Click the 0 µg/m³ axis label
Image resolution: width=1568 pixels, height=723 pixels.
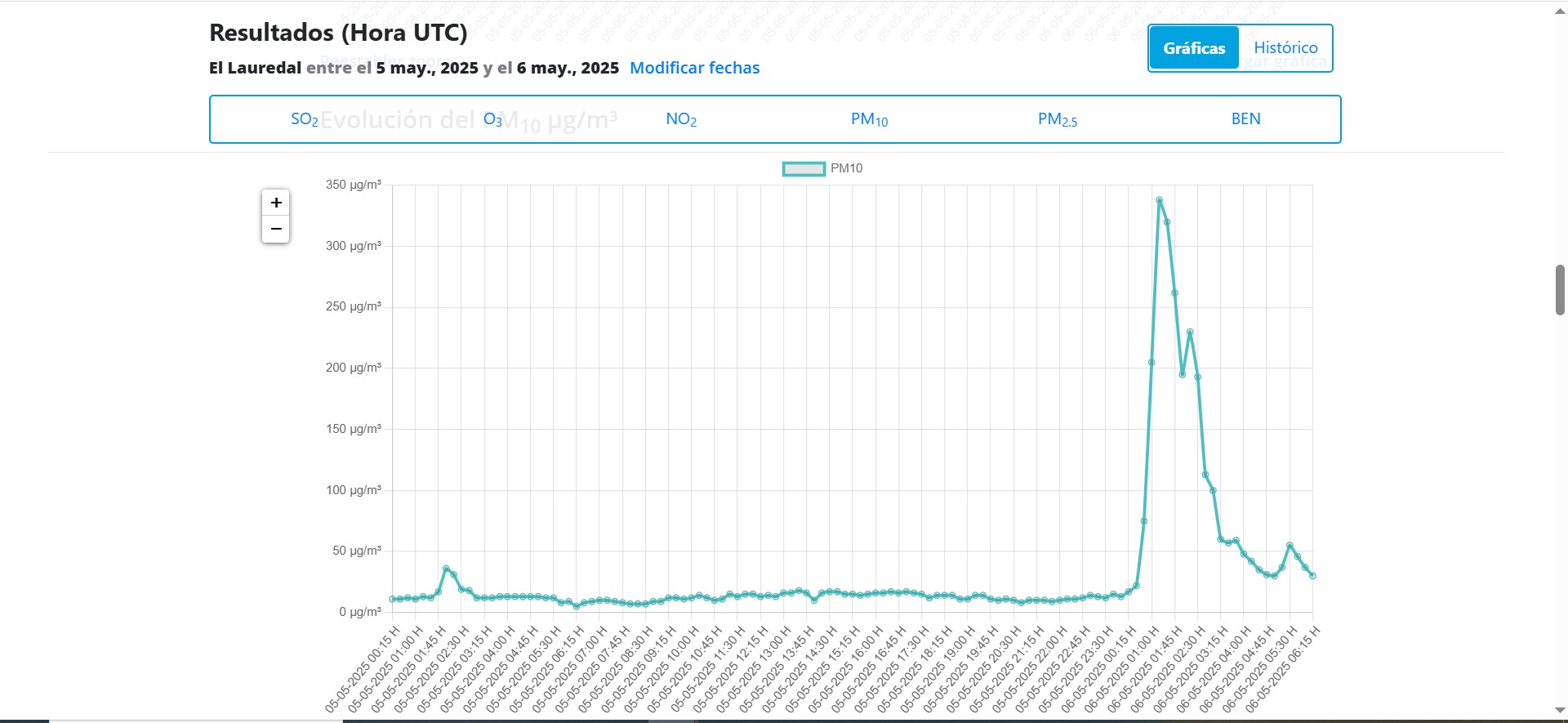tap(360, 612)
